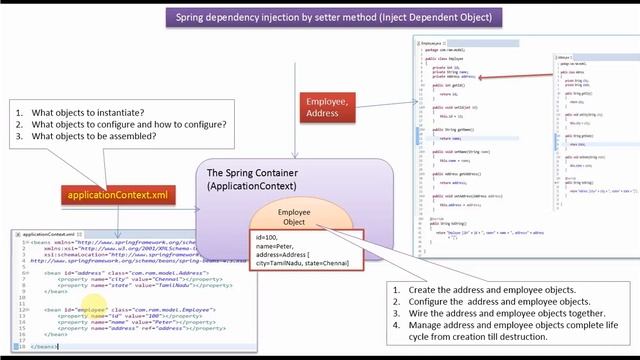Click the slide title about setter injection
Image resolution: width=640 pixels, height=360 pixels.
coord(334,18)
